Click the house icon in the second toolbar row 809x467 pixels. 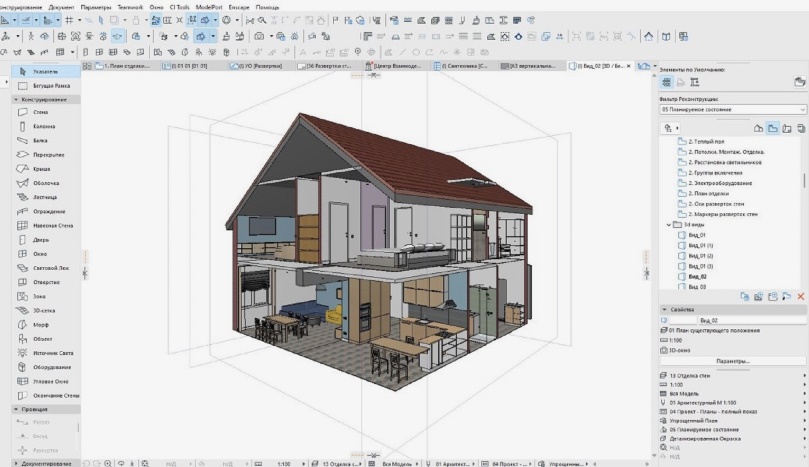(649, 36)
